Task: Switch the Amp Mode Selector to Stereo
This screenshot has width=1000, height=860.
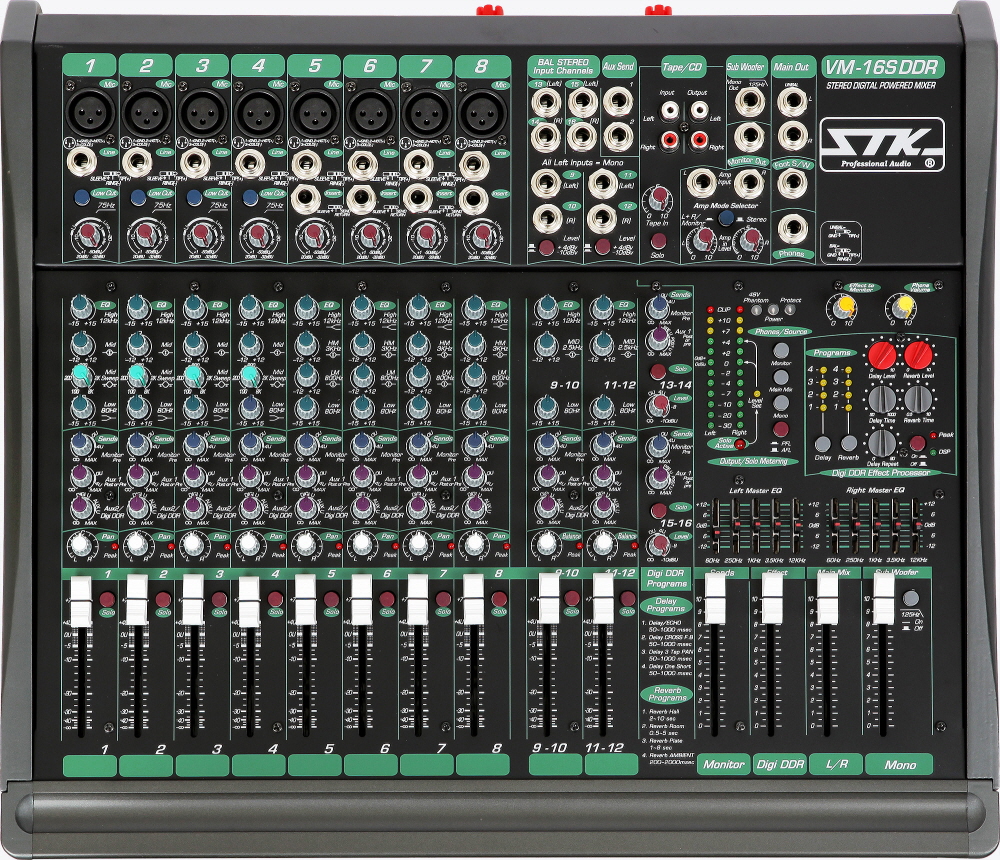Action: tap(726, 219)
